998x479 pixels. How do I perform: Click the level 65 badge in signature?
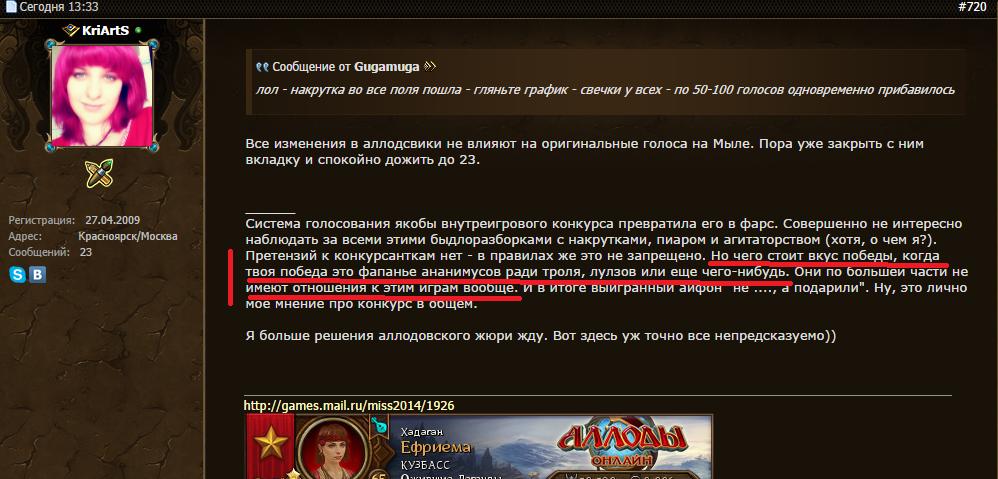point(379,475)
